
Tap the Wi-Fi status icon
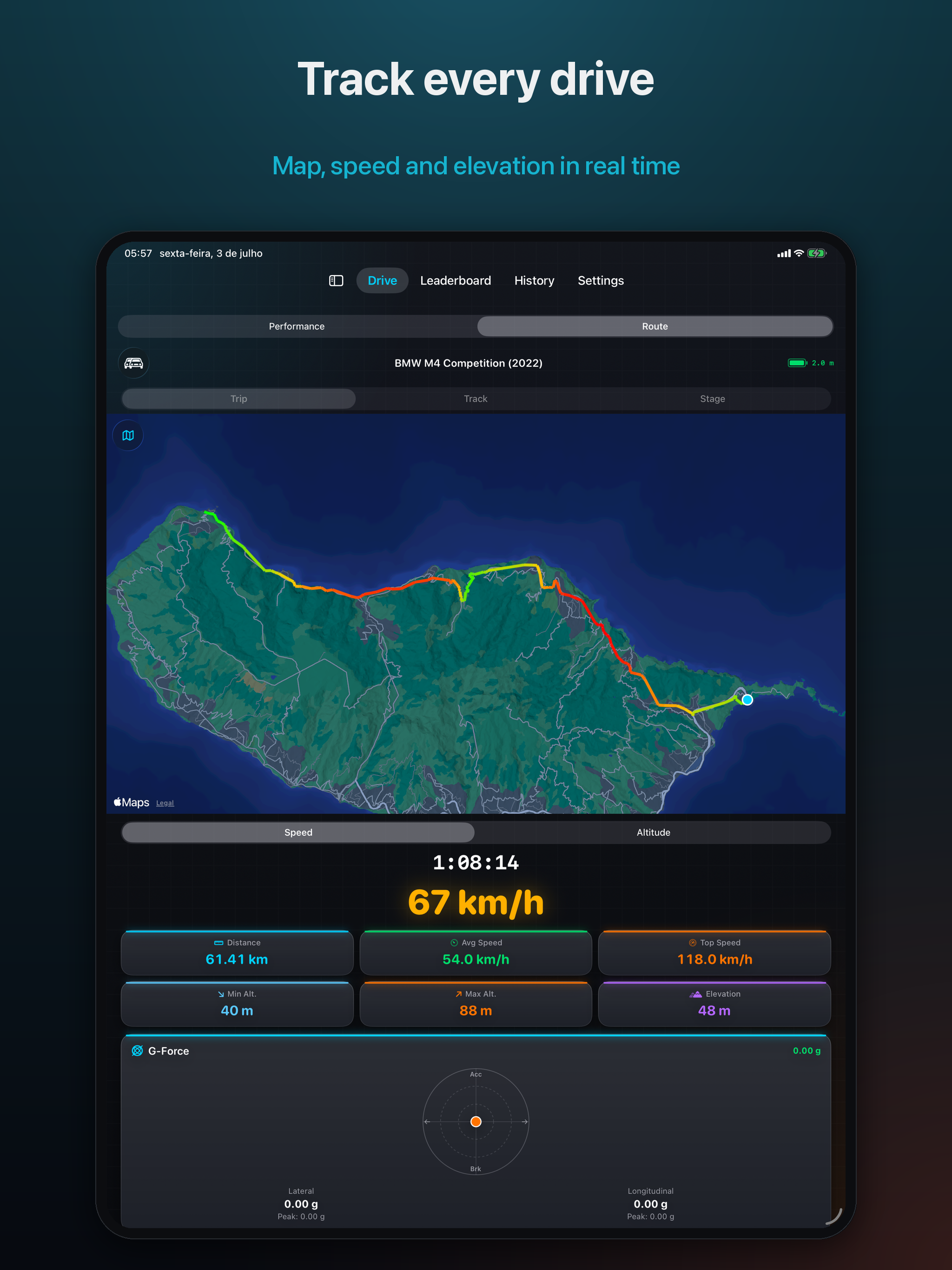799,253
